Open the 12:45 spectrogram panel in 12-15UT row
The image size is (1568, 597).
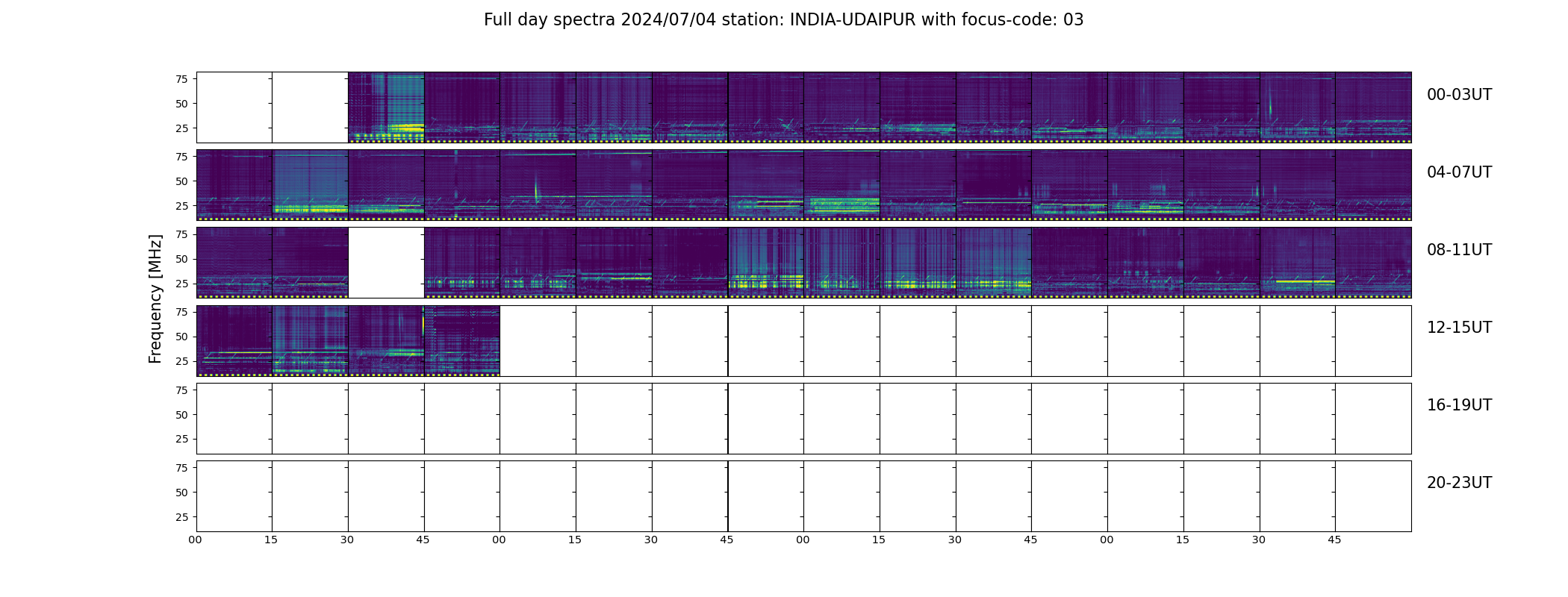(x=462, y=340)
